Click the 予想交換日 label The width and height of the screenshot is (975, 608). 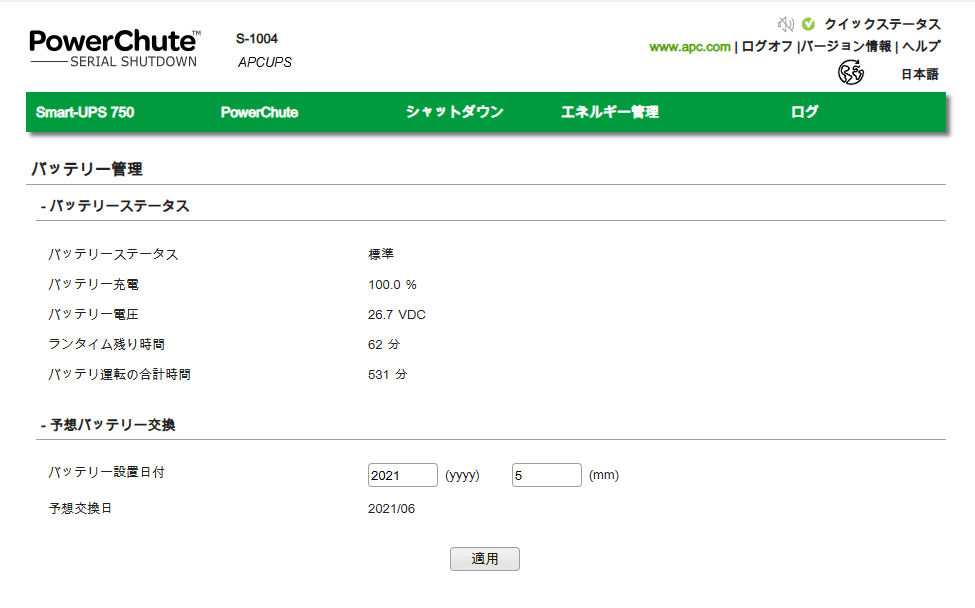pos(80,509)
